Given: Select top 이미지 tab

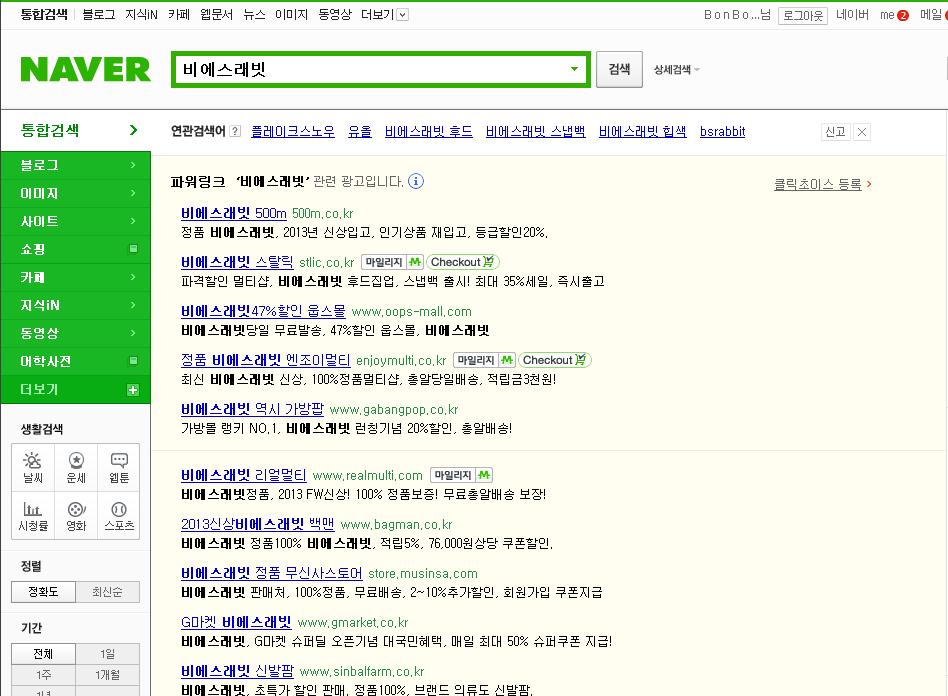Looking at the screenshot, I should (x=291, y=15).
